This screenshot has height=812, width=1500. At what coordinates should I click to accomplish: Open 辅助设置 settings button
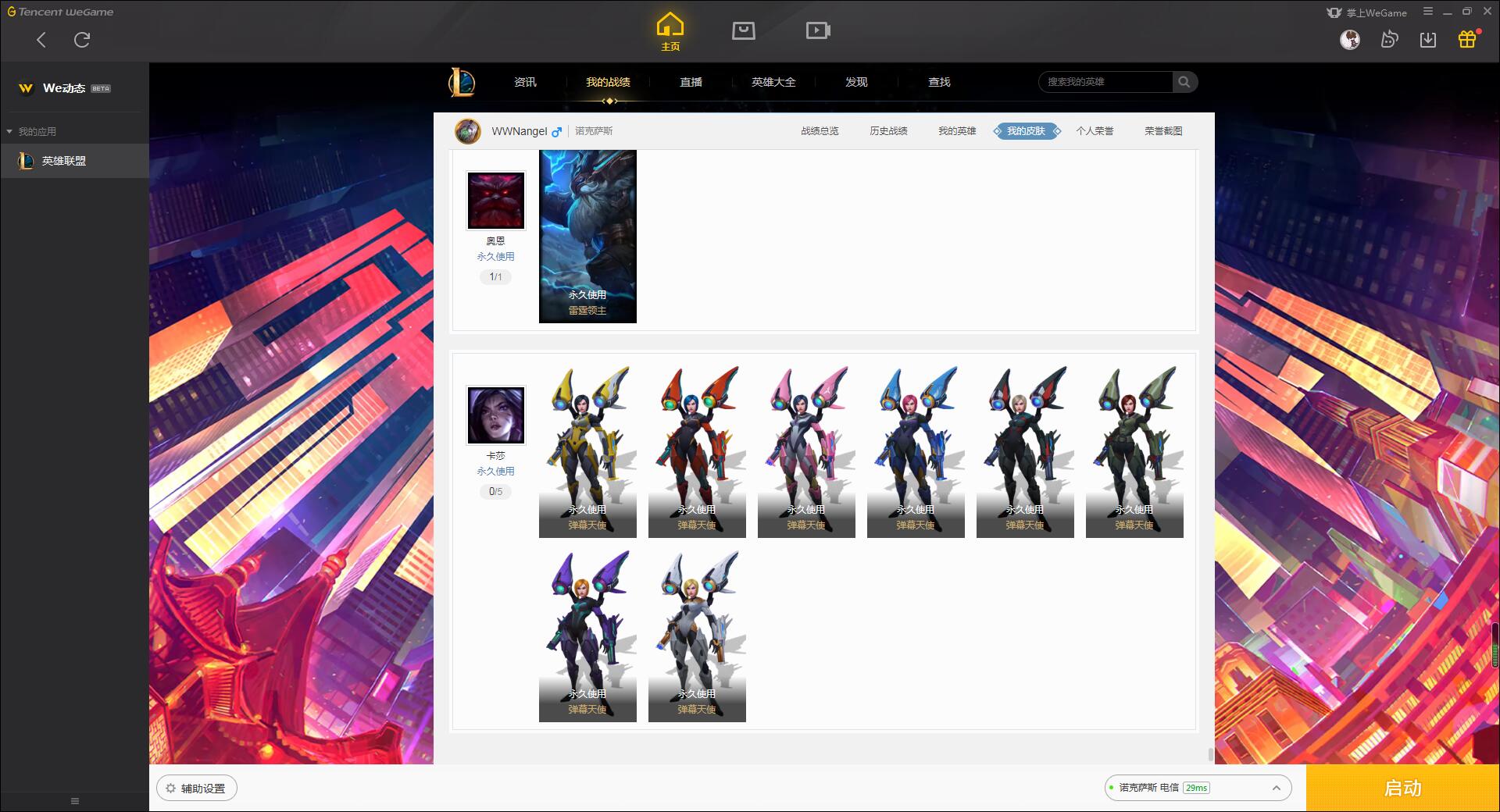pos(197,789)
